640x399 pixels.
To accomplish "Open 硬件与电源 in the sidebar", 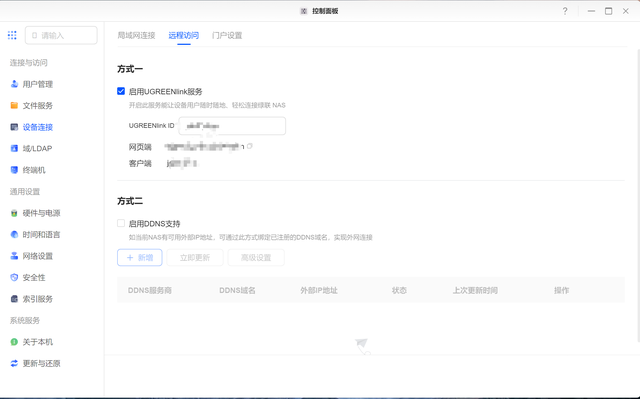I will pos(41,213).
